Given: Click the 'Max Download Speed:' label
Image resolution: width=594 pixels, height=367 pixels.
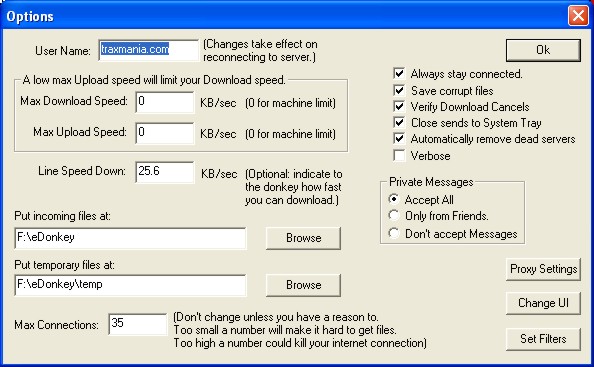Looking at the screenshot, I should pos(74,101).
